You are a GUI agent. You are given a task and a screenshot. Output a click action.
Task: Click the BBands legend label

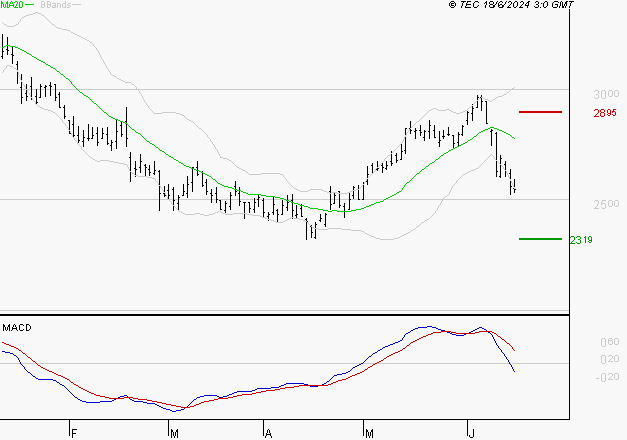point(56,5)
